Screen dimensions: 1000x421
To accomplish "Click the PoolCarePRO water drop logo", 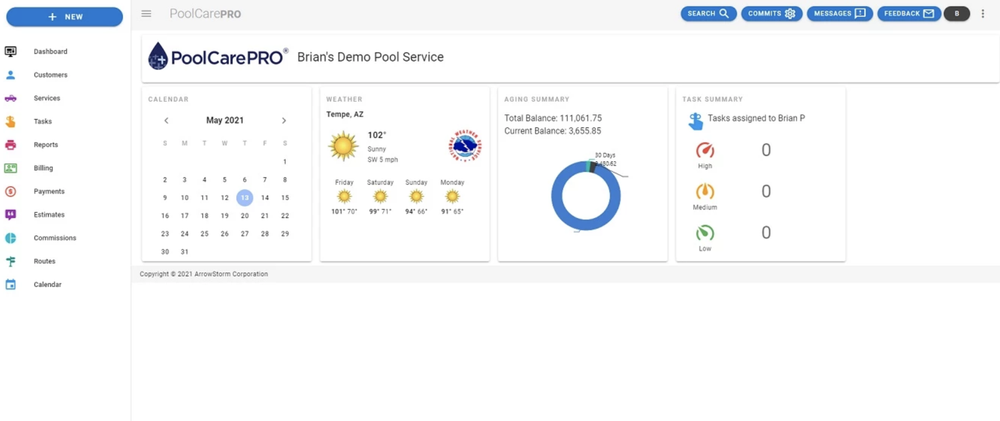I will [158, 56].
